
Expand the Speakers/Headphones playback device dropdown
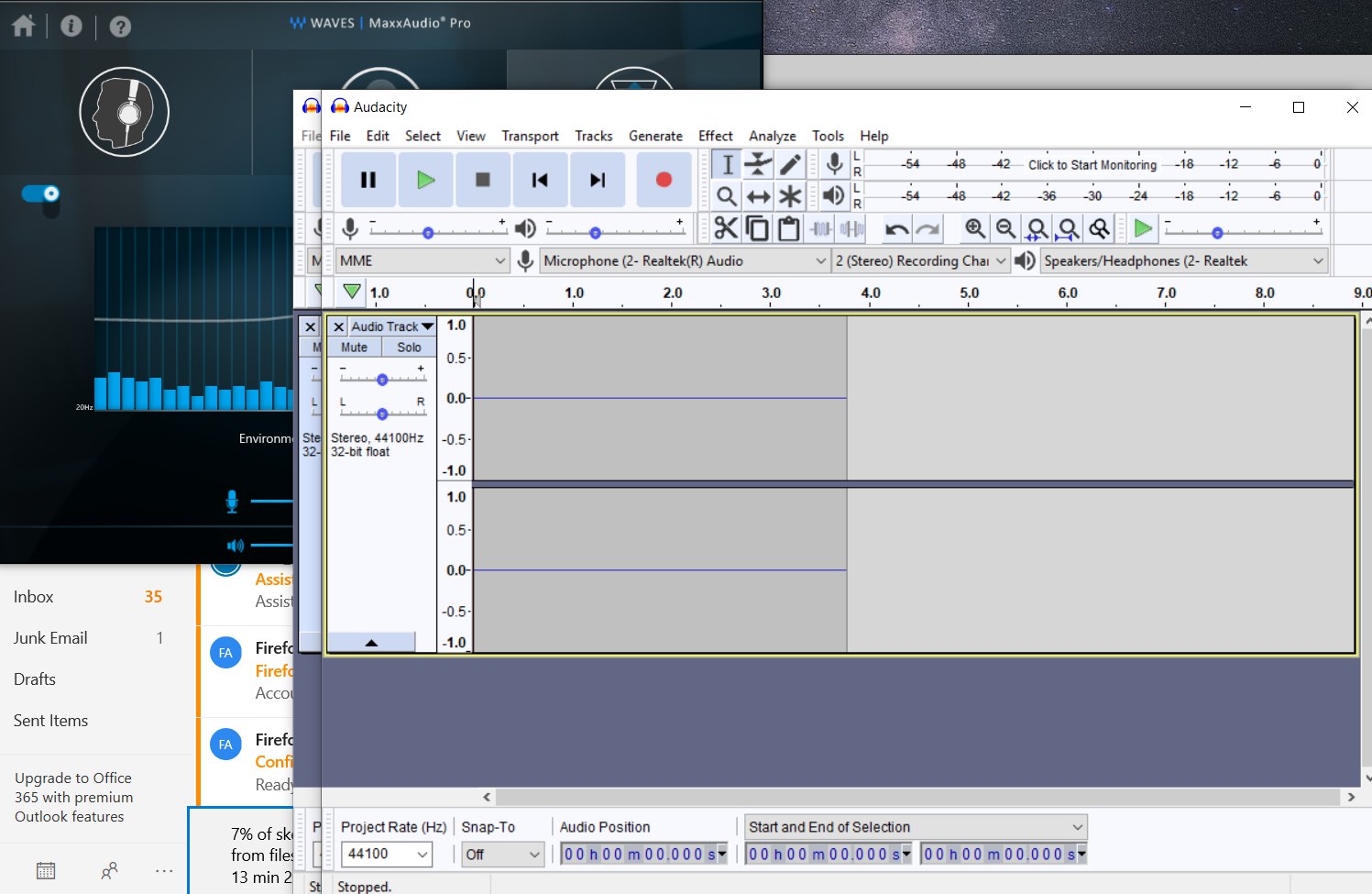[x=1184, y=261]
